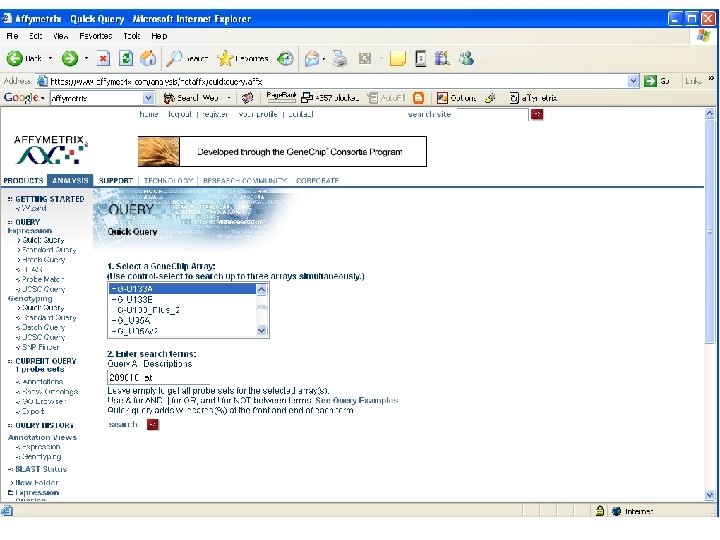Open the Tools menu
Screen dimensions: 720x540
click(x=132, y=36)
